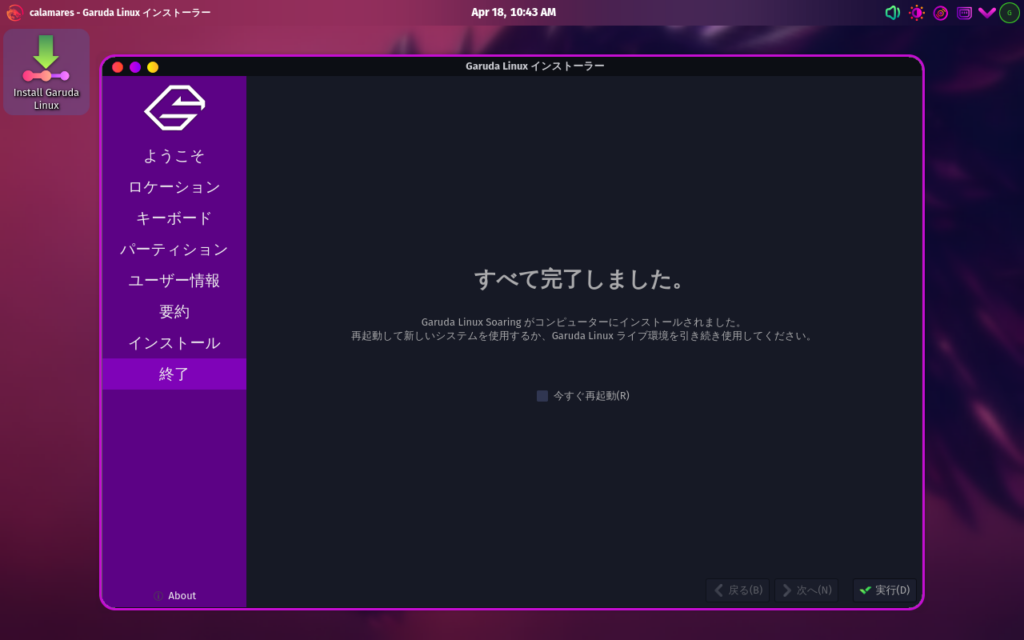Click the brightness icon in the tray

pos(916,13)
